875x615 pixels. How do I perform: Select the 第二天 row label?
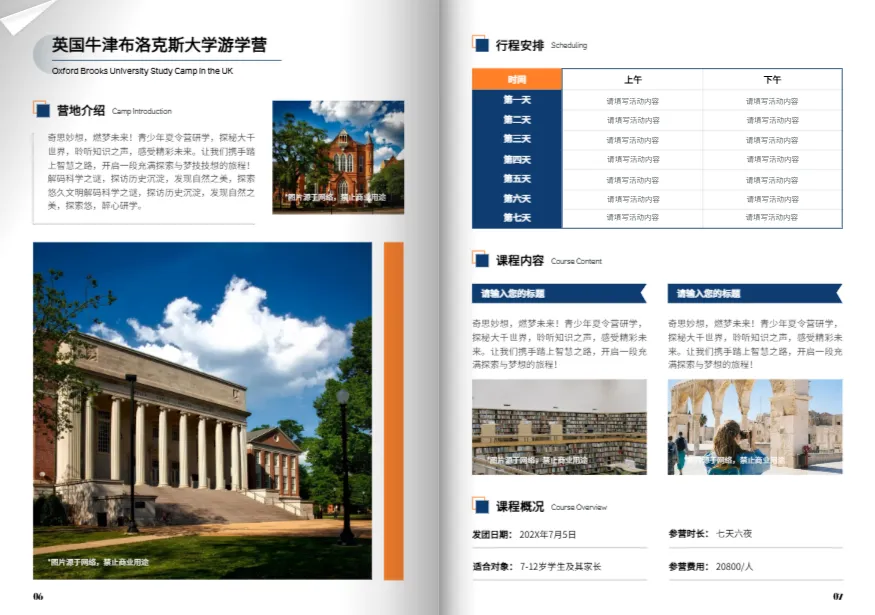[x=517, y=119]
